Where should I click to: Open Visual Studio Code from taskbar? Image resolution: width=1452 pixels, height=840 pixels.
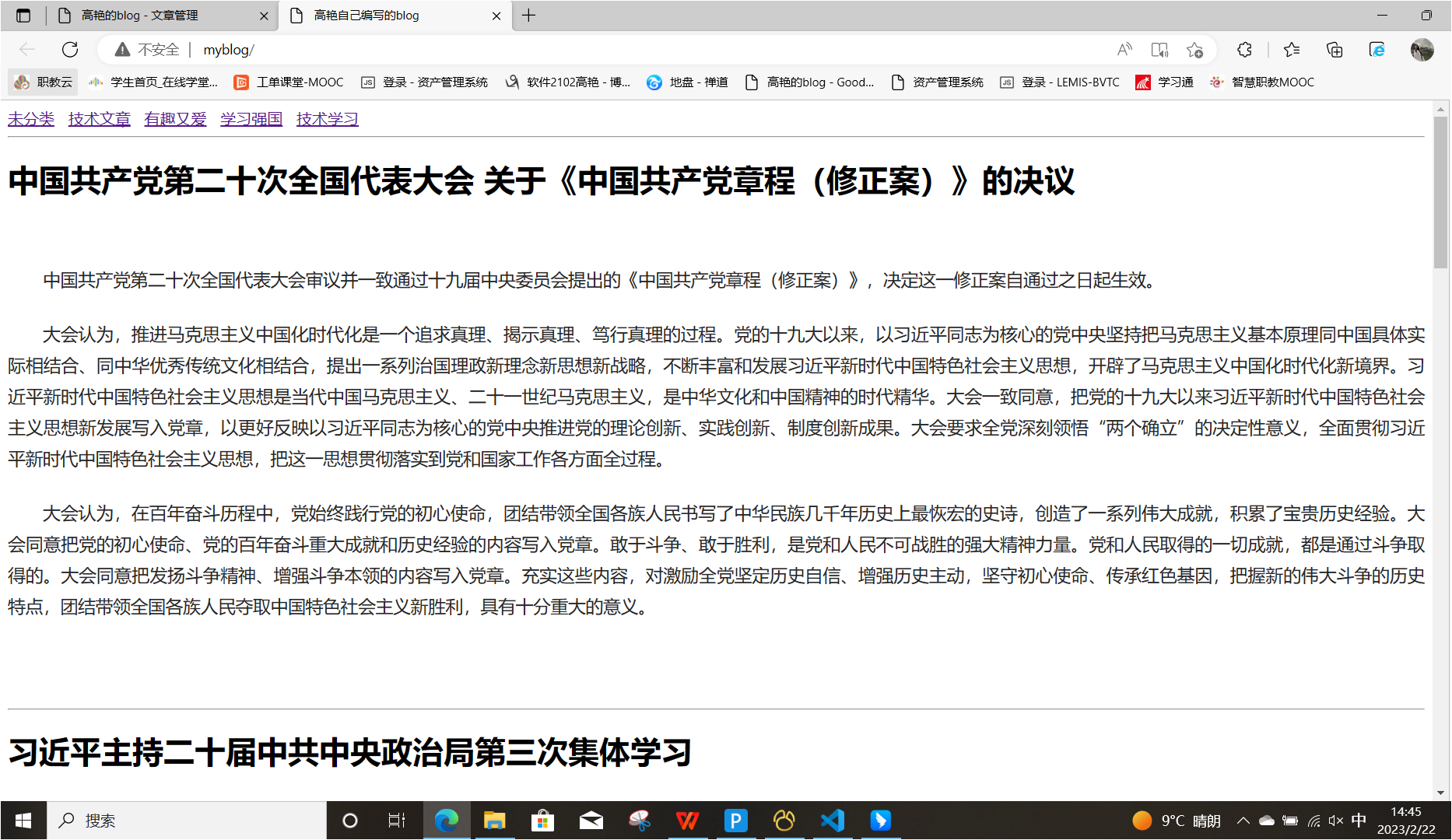[833, 821]
